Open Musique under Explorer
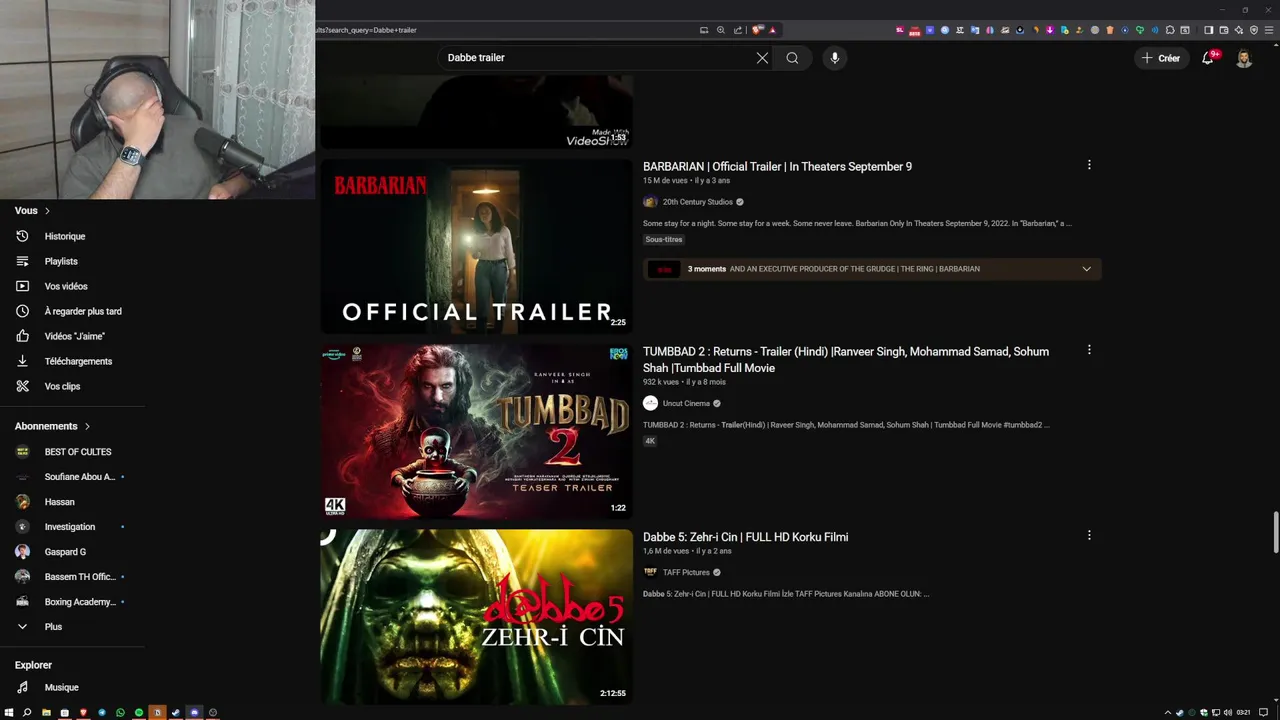Screen dimensions: 1280x720 click(x=61, y=687)
